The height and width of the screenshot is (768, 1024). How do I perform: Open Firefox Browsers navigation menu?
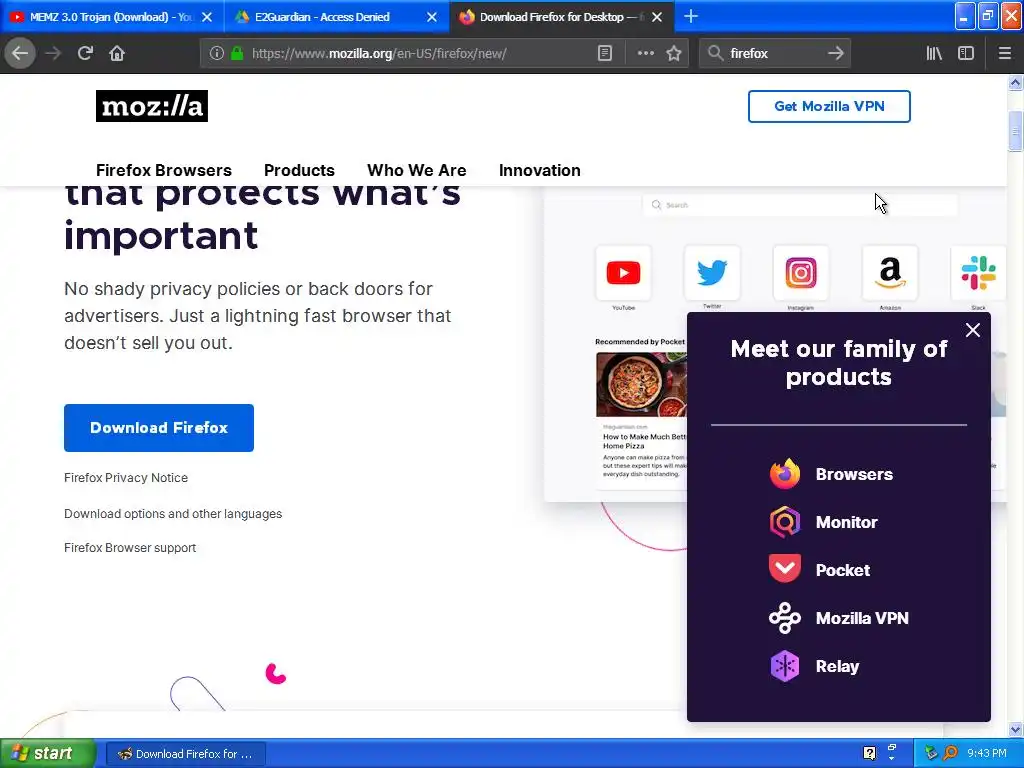tap(163, 170)
